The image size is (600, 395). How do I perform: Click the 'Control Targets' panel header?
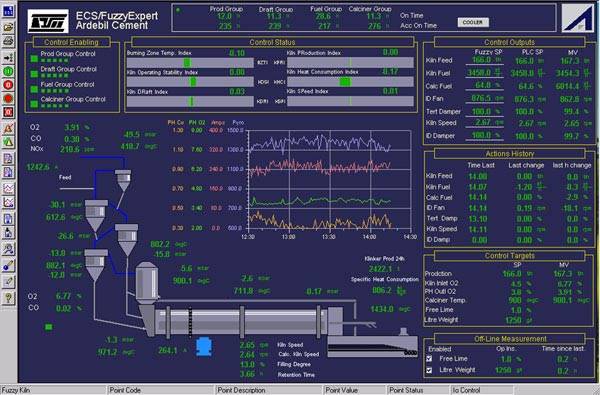click(x=509, y=255)
